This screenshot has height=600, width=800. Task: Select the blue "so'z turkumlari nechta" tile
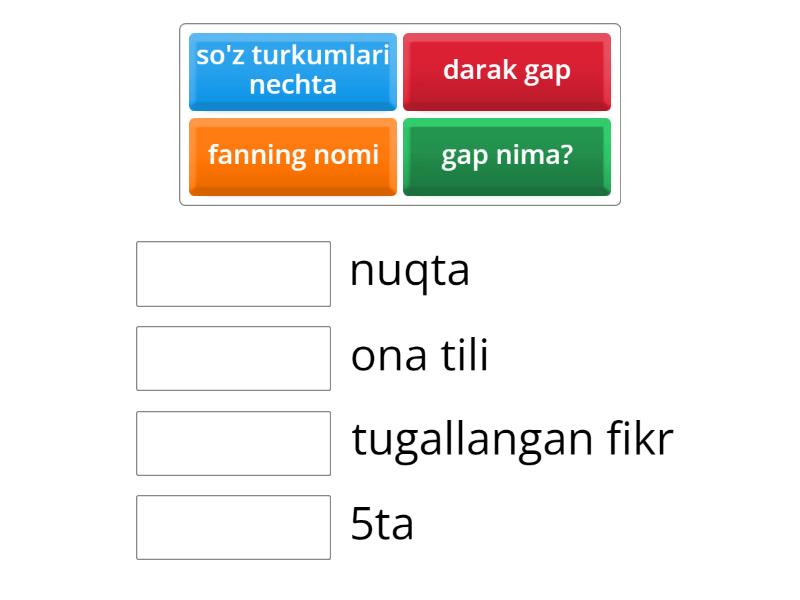292,71
